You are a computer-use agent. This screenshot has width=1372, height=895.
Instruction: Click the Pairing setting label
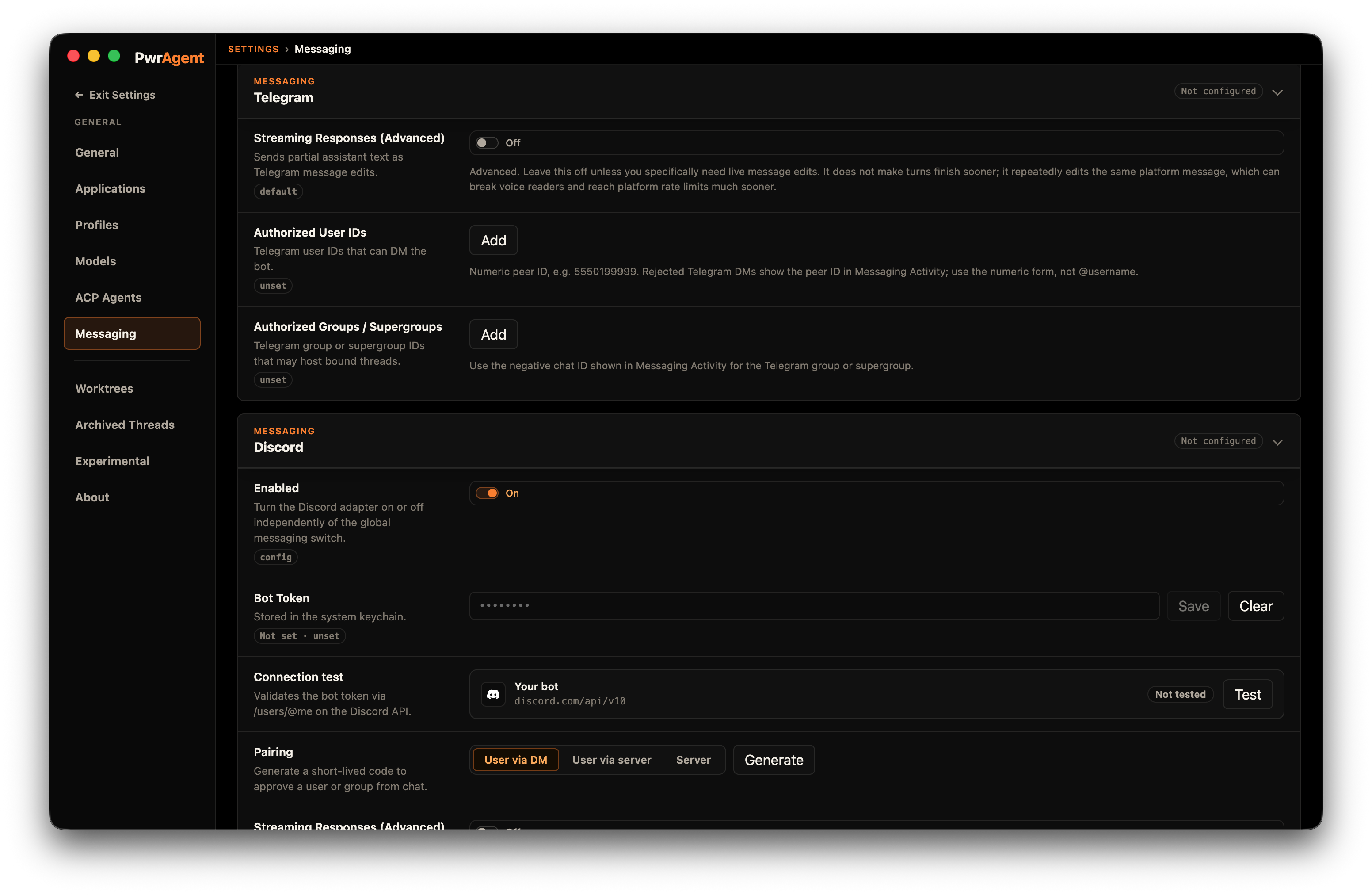[x=273, y=752]
